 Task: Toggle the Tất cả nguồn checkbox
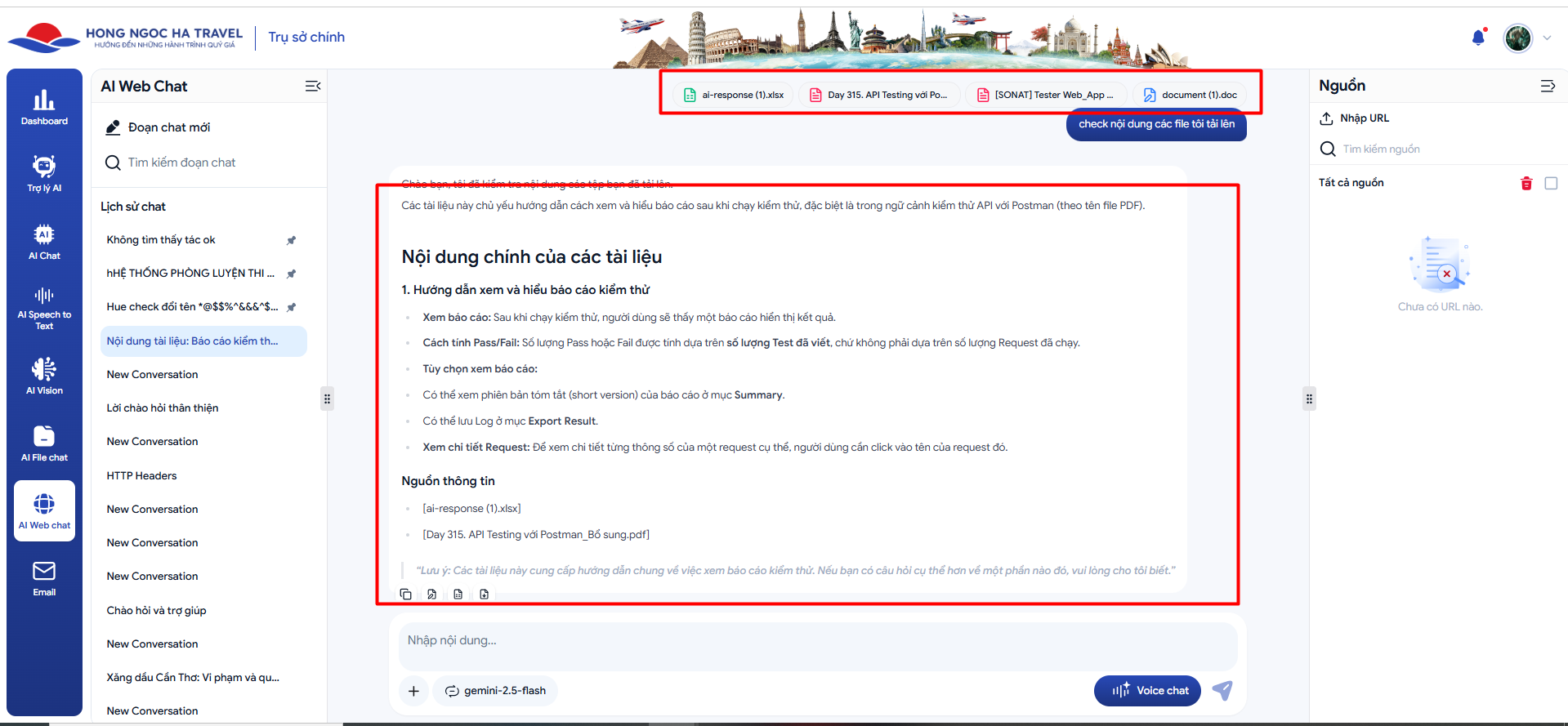1551,183
